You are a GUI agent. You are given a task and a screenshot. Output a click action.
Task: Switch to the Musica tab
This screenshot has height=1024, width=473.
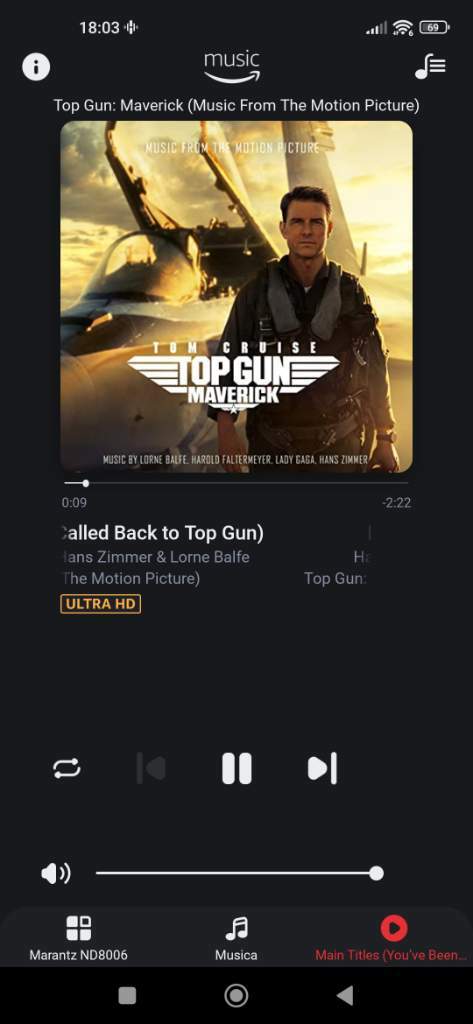[236, 938]
